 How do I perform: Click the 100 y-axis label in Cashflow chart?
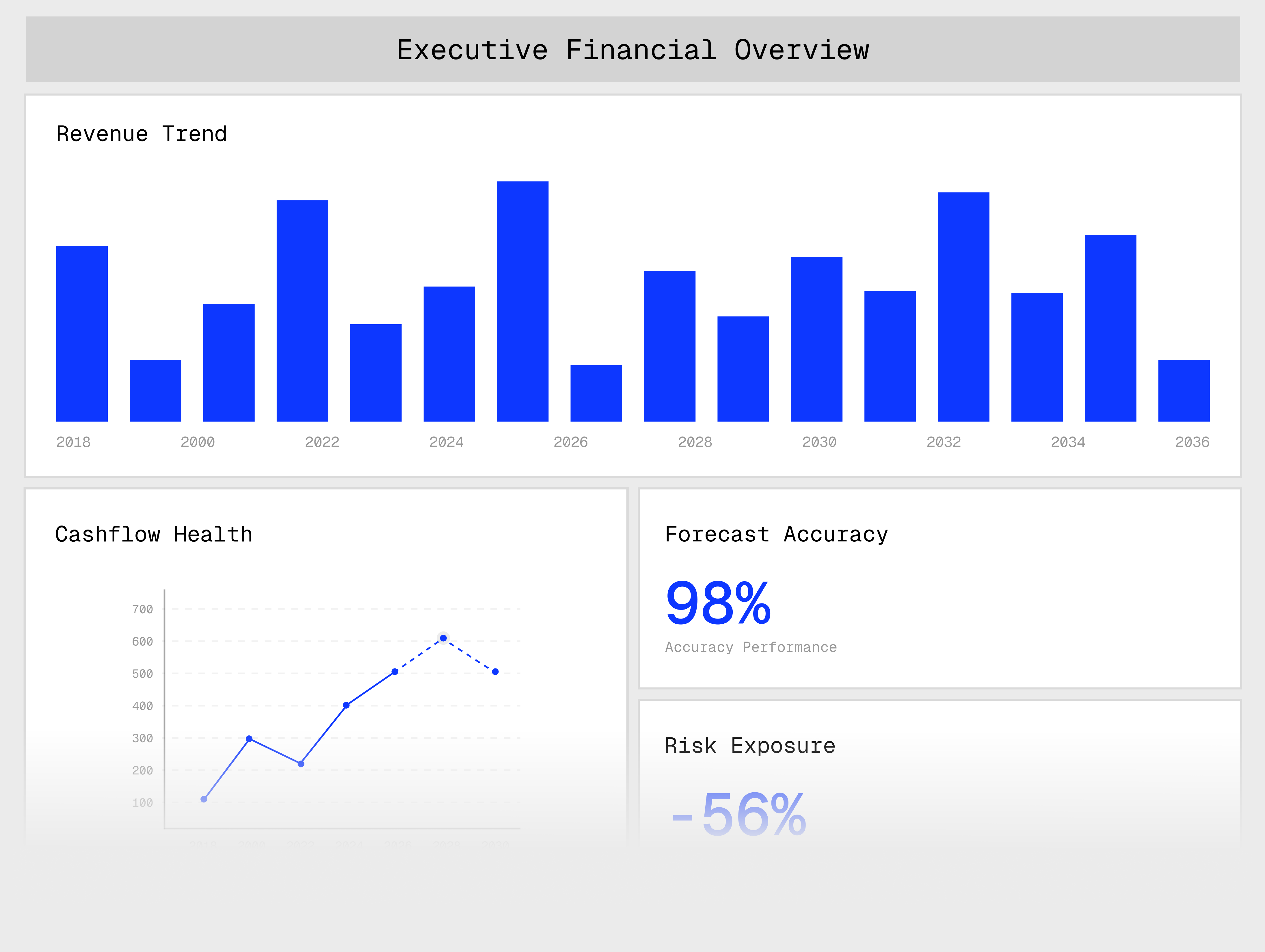point(142,803)
